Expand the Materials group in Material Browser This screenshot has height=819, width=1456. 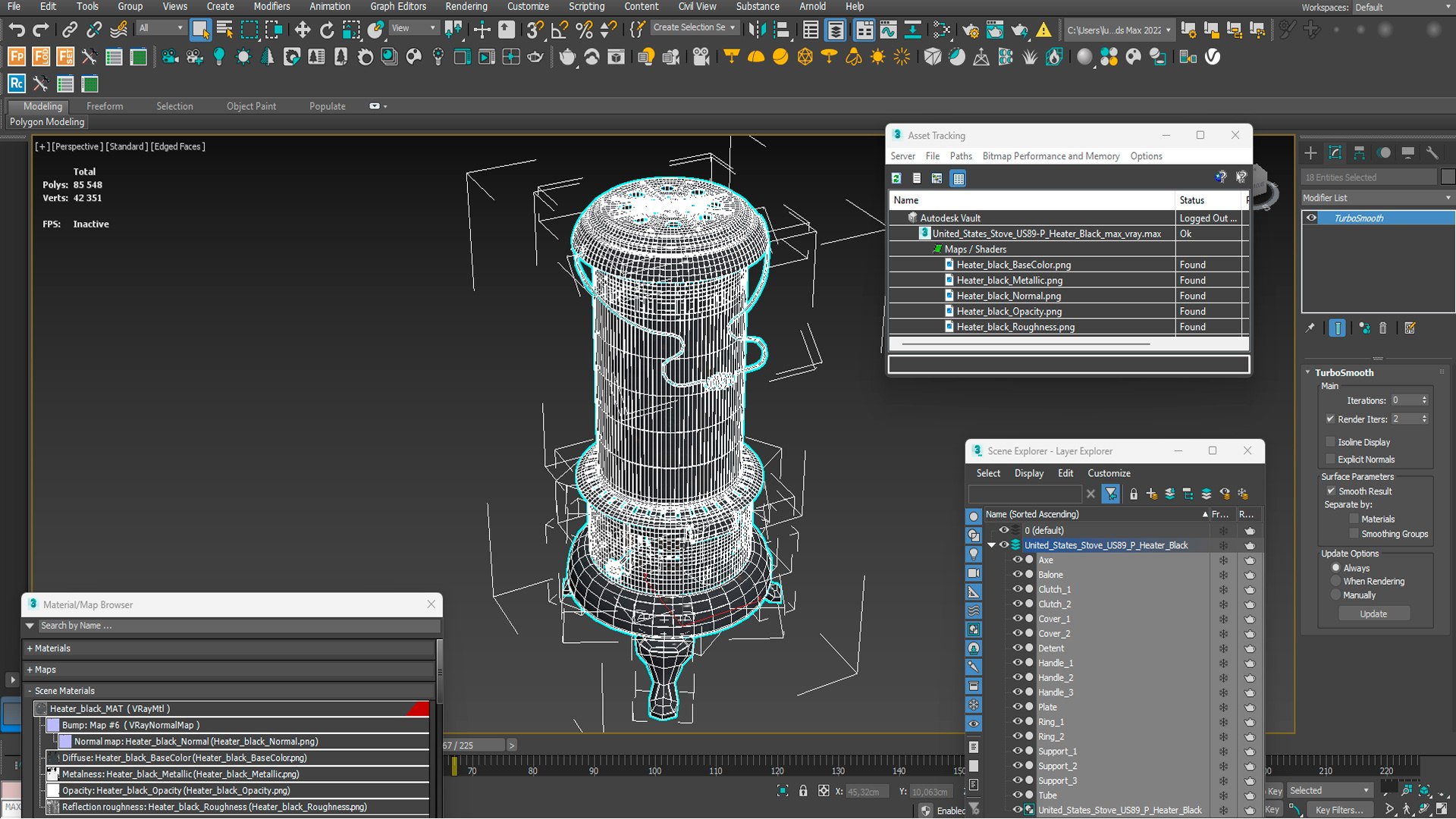tap(30, 648)
